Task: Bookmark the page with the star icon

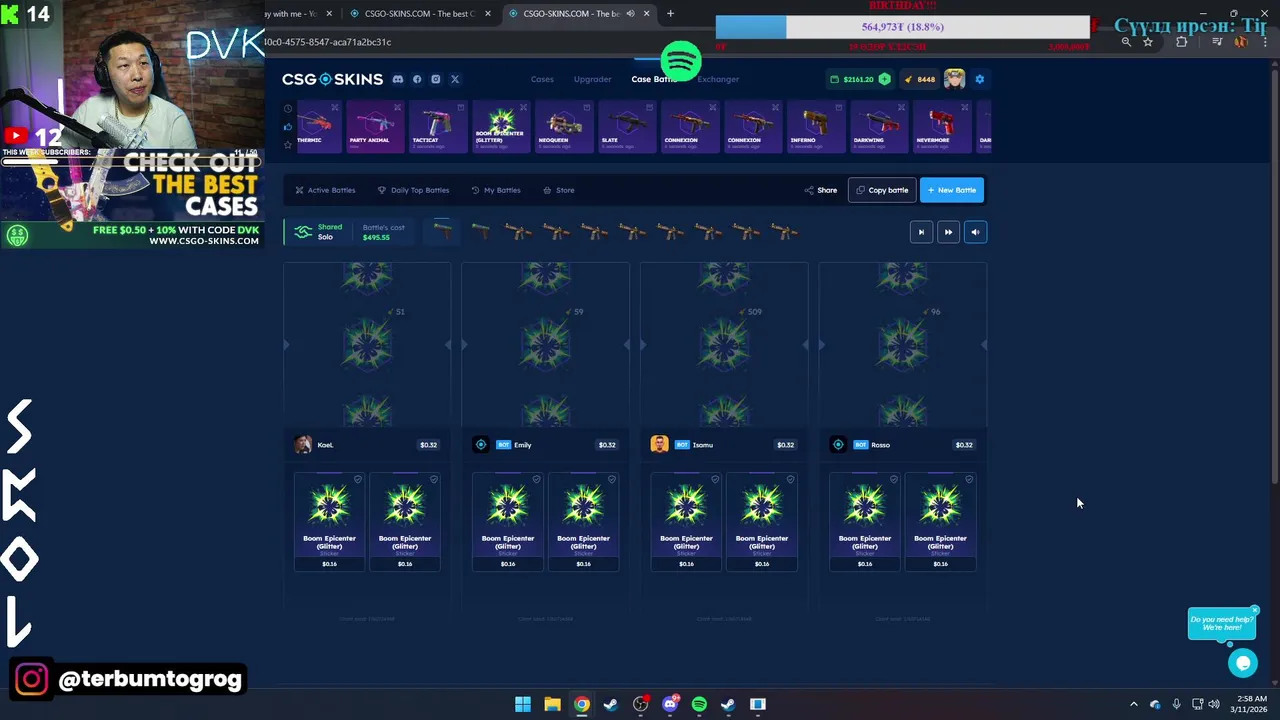Action: coord(1148,42)
